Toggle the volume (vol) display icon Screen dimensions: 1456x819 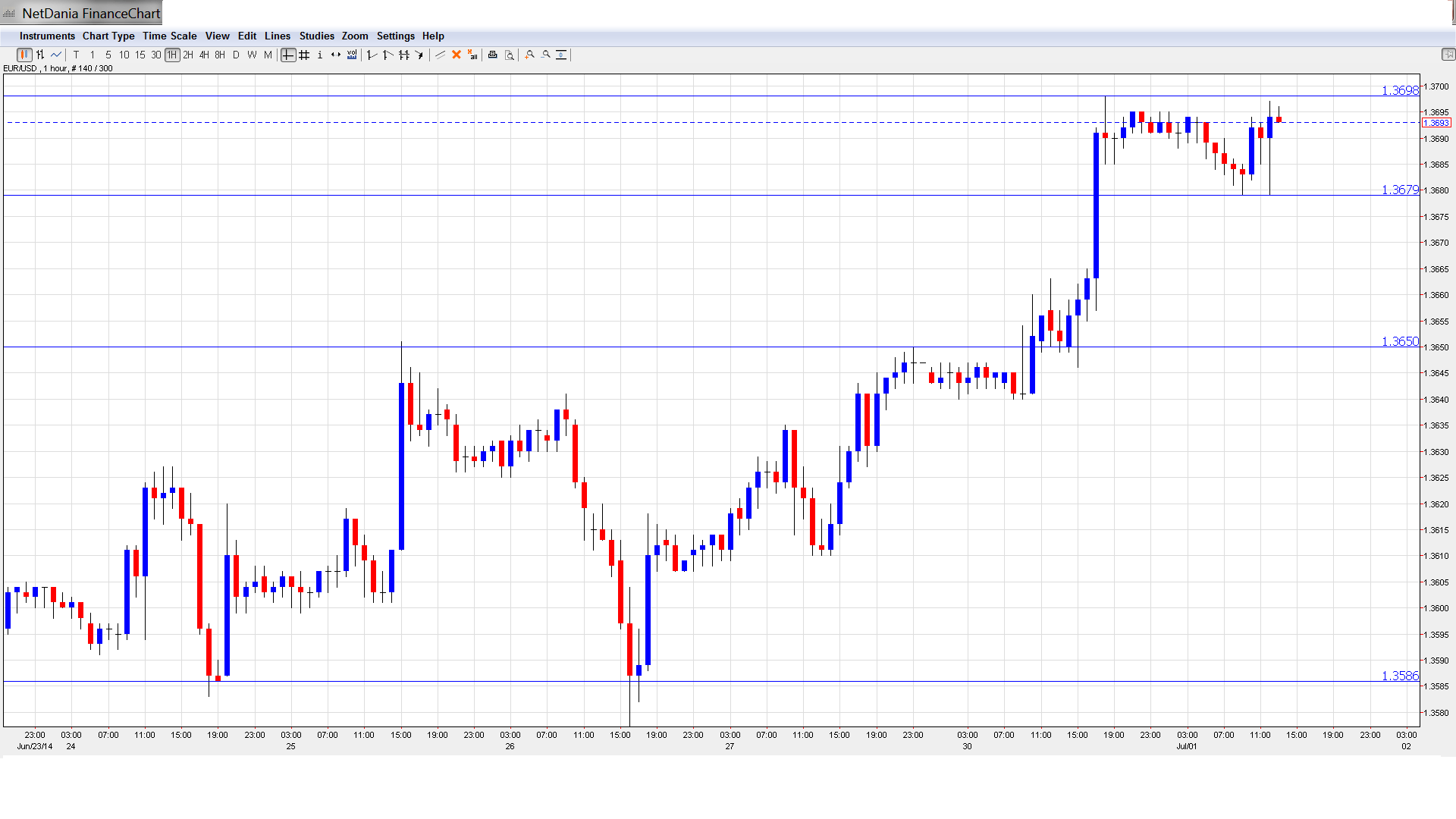[352, 55]
